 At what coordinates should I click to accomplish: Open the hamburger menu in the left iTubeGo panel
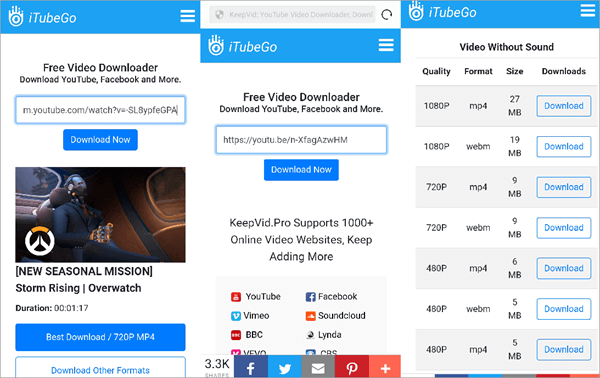pyautogui.click(x=188, y=16)
